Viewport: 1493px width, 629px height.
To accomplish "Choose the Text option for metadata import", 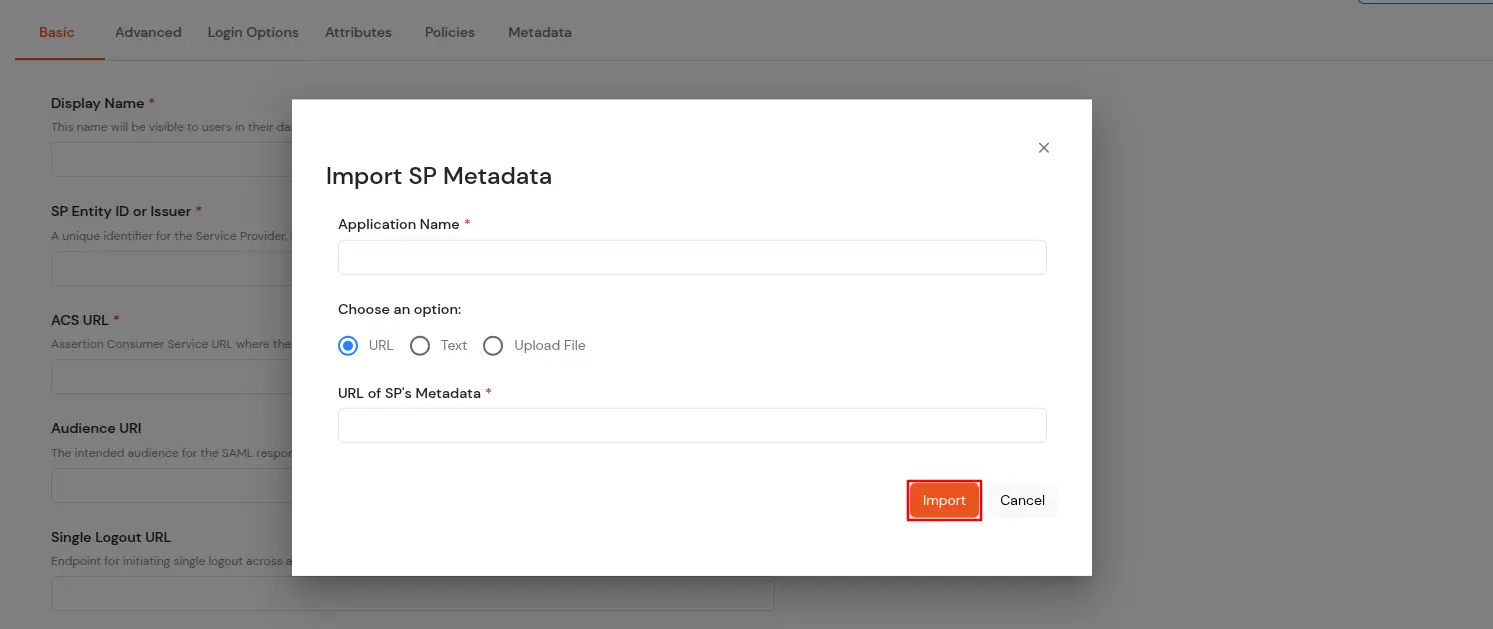I will pyautogui.click(x=420, y=345).
